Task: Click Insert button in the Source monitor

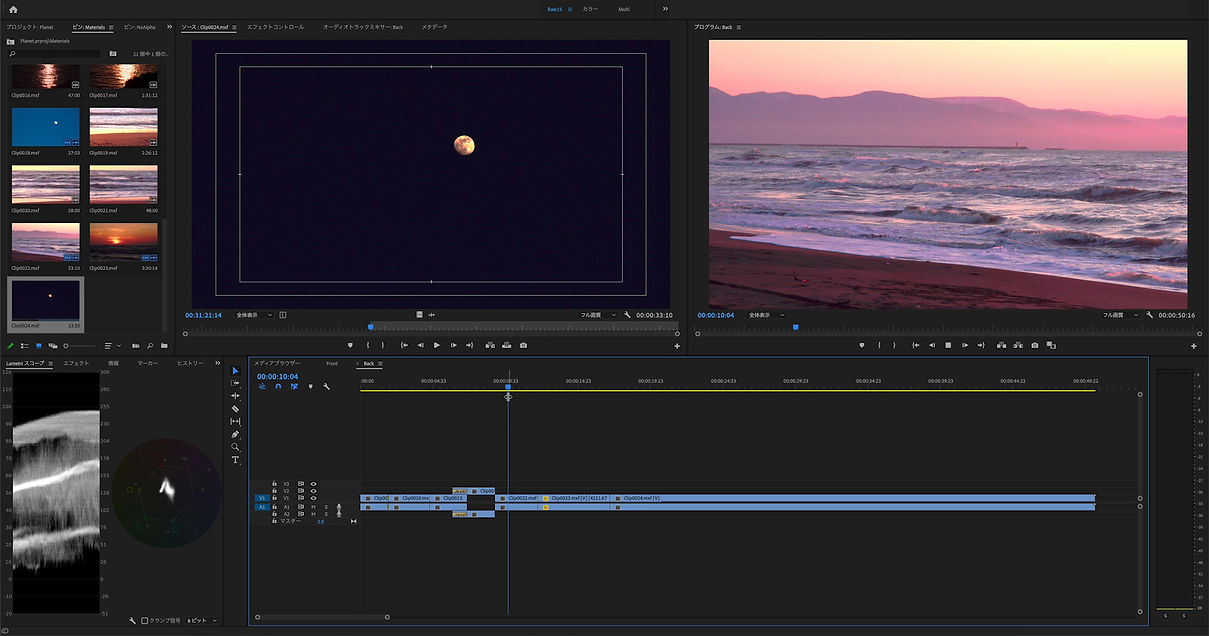Action: click(490, 345)
